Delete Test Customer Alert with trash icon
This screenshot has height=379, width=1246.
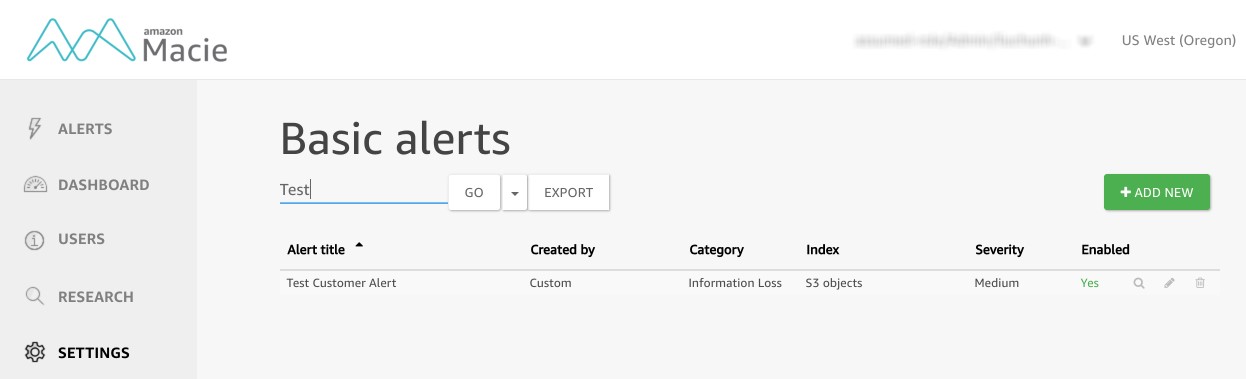point(1200,284)
